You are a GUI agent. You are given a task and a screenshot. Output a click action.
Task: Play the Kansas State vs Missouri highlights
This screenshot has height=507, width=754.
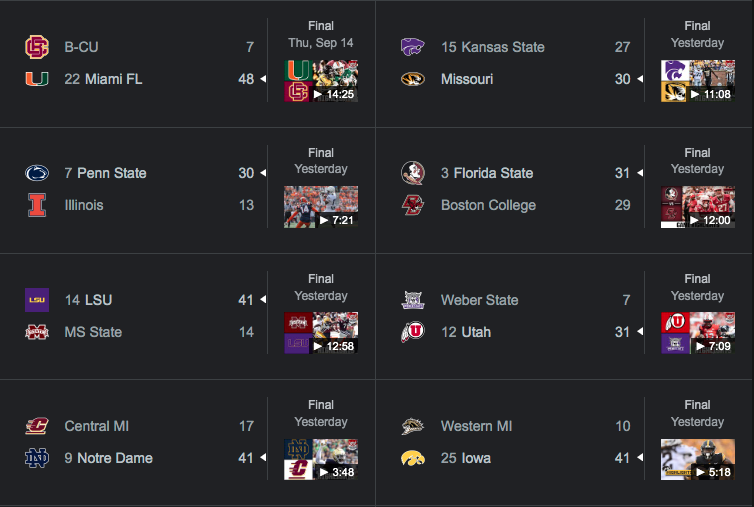coord(698,81)
